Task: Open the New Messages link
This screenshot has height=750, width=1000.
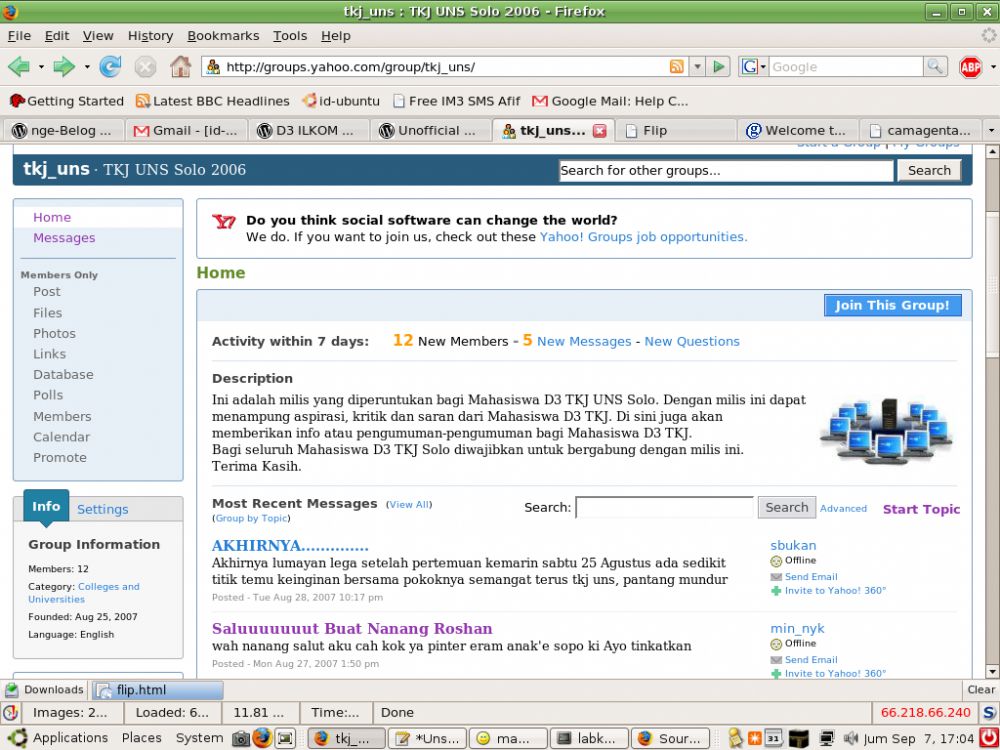Action: pyautogui.click(x=584, y=341)
